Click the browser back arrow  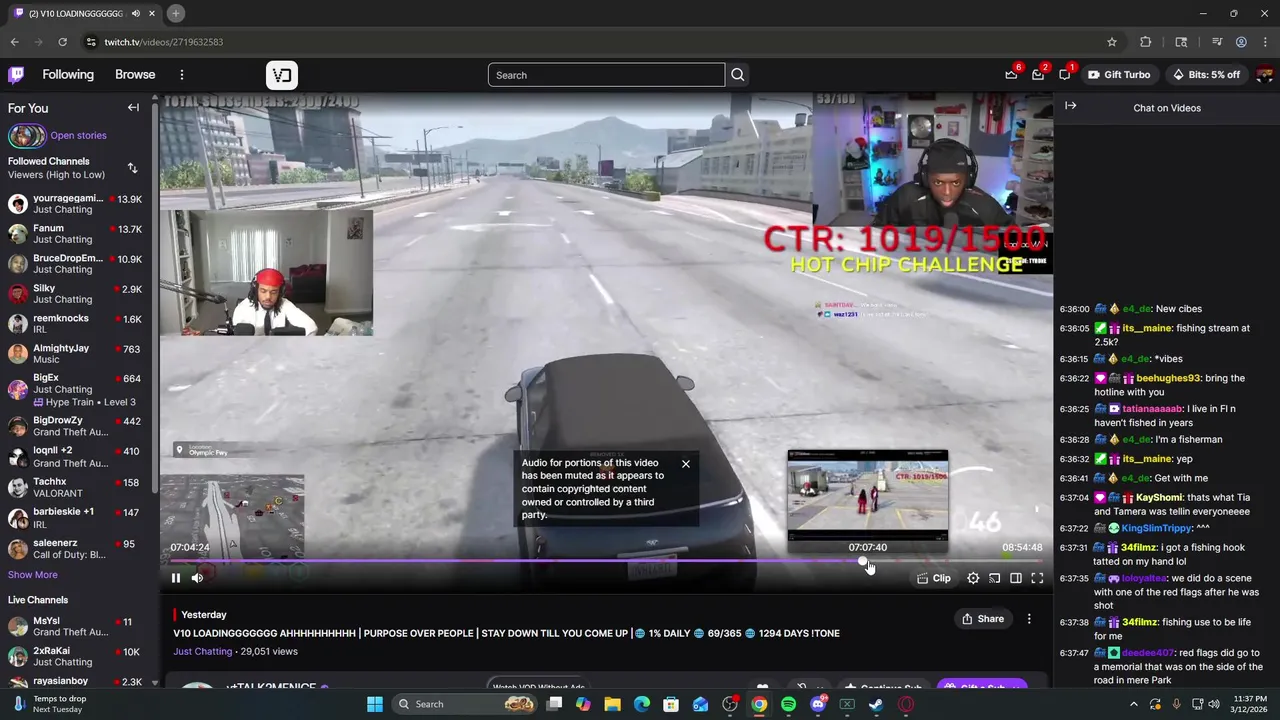[x=14, y=42]
